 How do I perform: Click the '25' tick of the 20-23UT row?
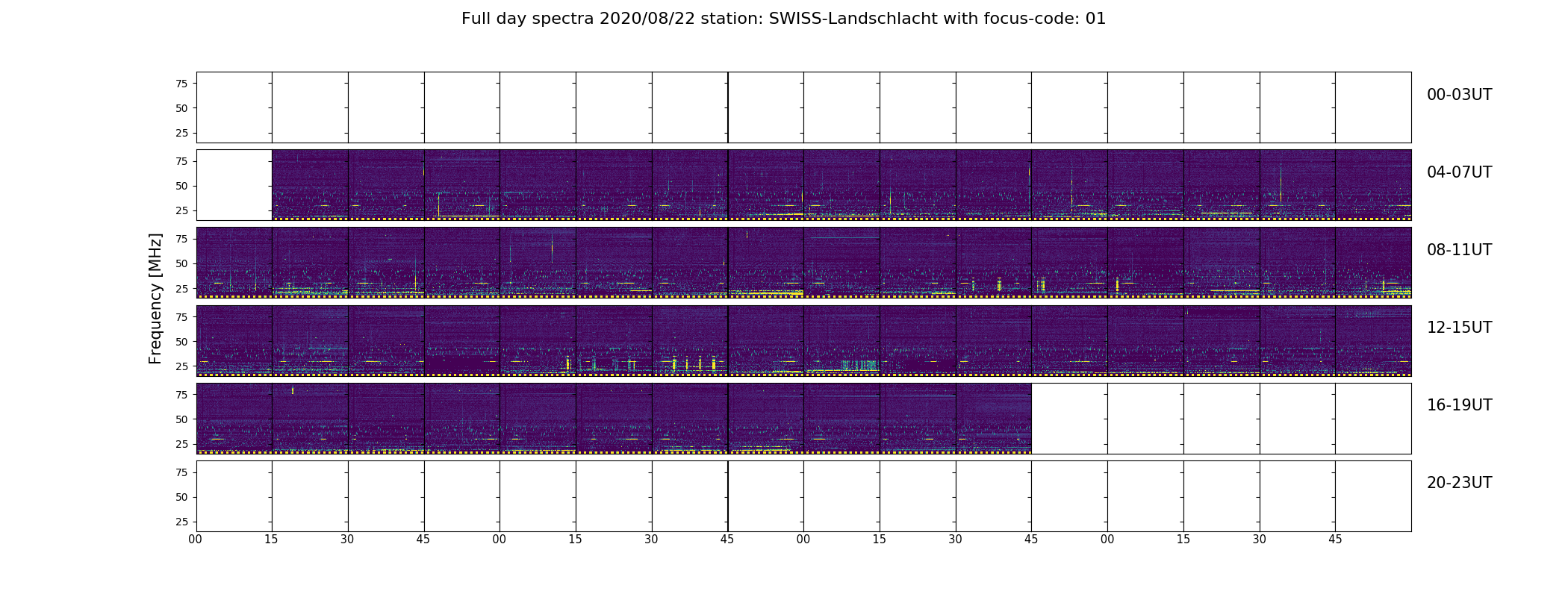coord(181,522)
